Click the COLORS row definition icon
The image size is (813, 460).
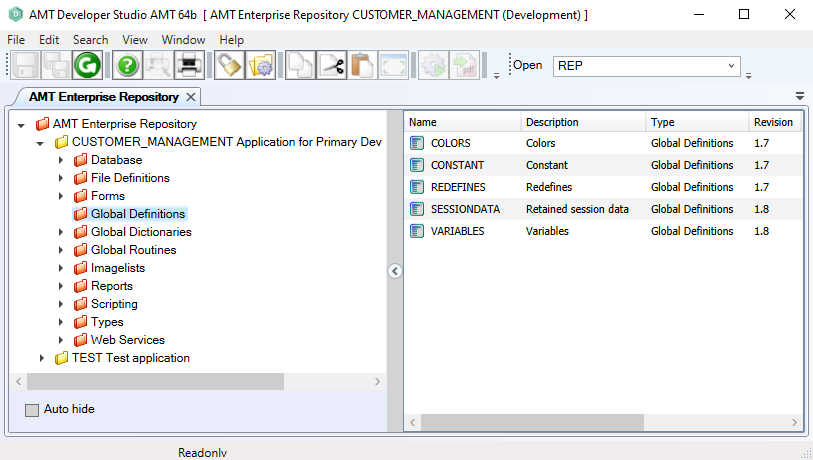[x=417, y=143]
